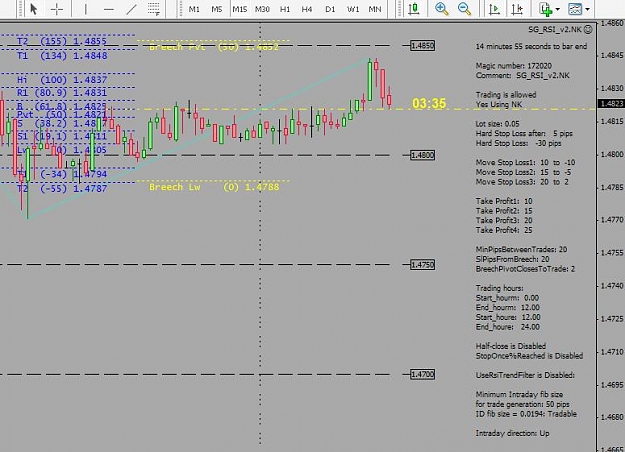Screen dimensions: 625x452
Task: Toggle chart shift from right border
Action: point(517,9)
